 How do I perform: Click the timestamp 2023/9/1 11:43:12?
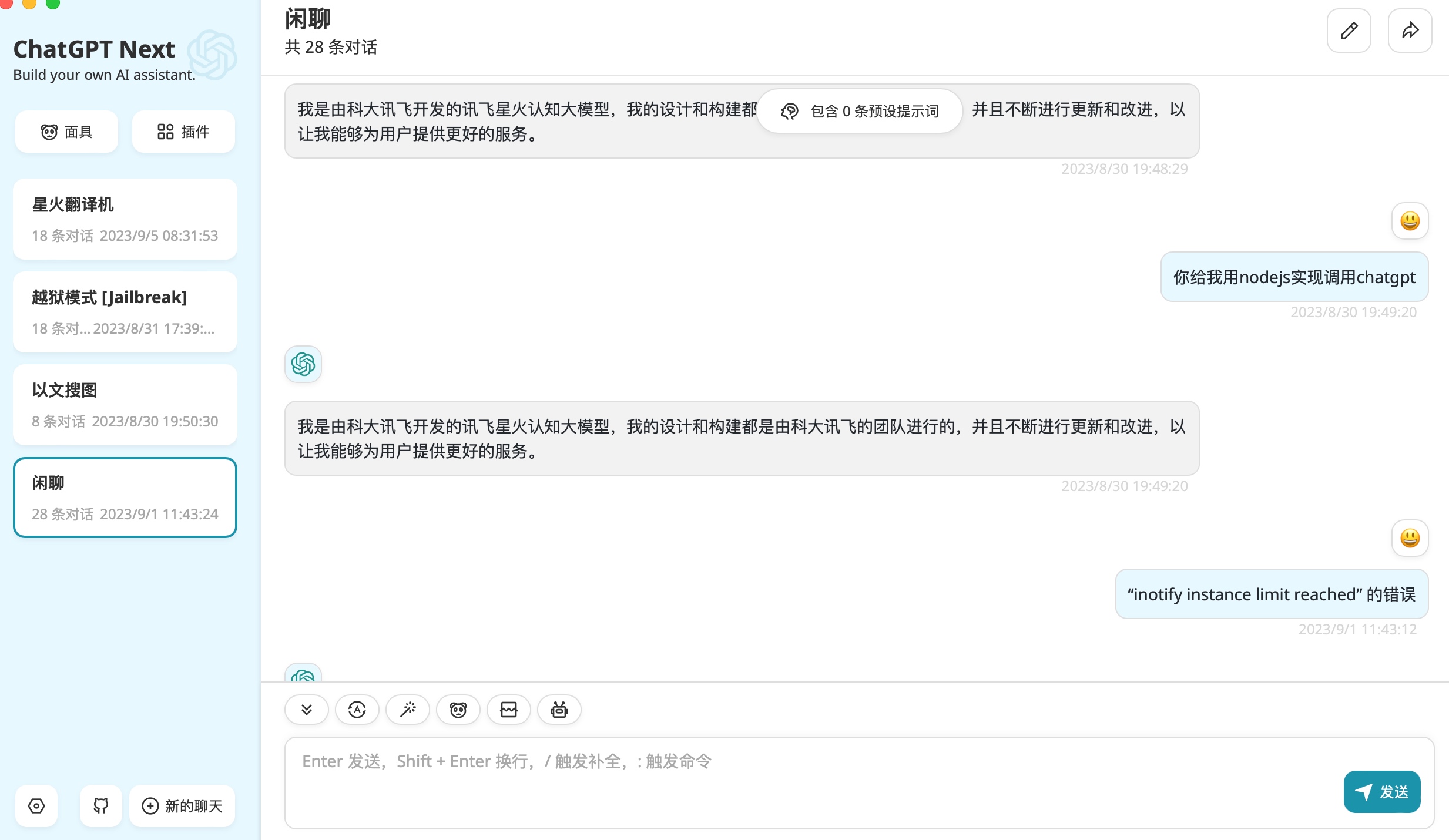click(1357, 629)
